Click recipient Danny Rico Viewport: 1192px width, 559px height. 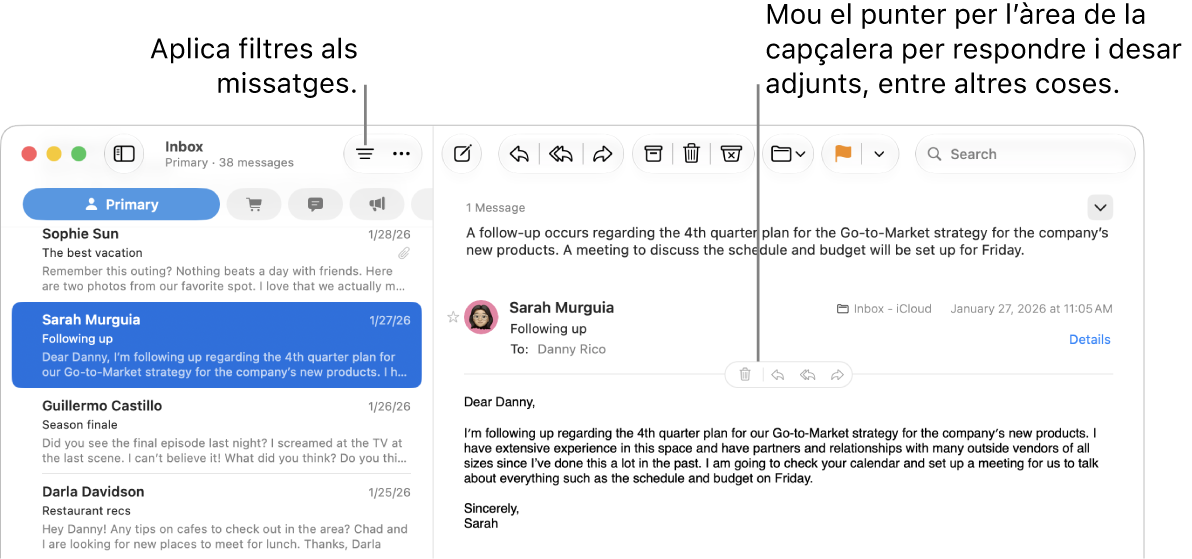click(x=572, y=349)
